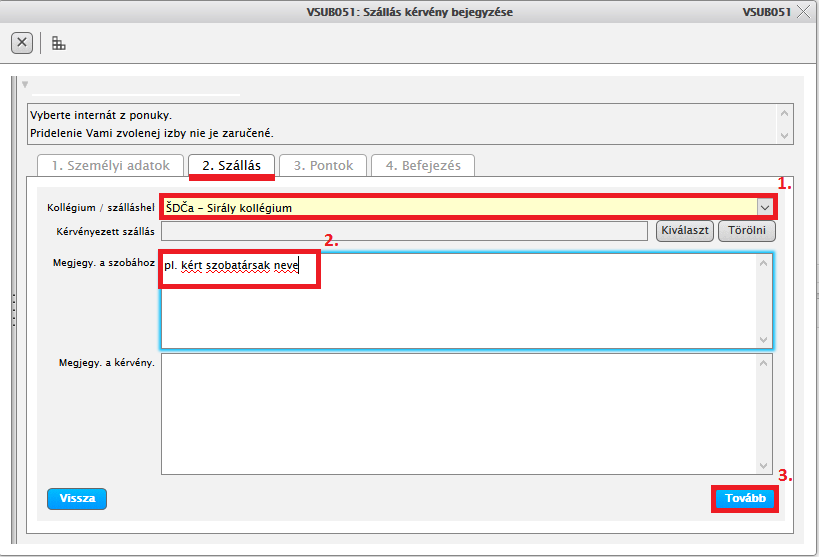
Task: Switch to the 1. Személyi adatok tab
Action: point(110,165)
